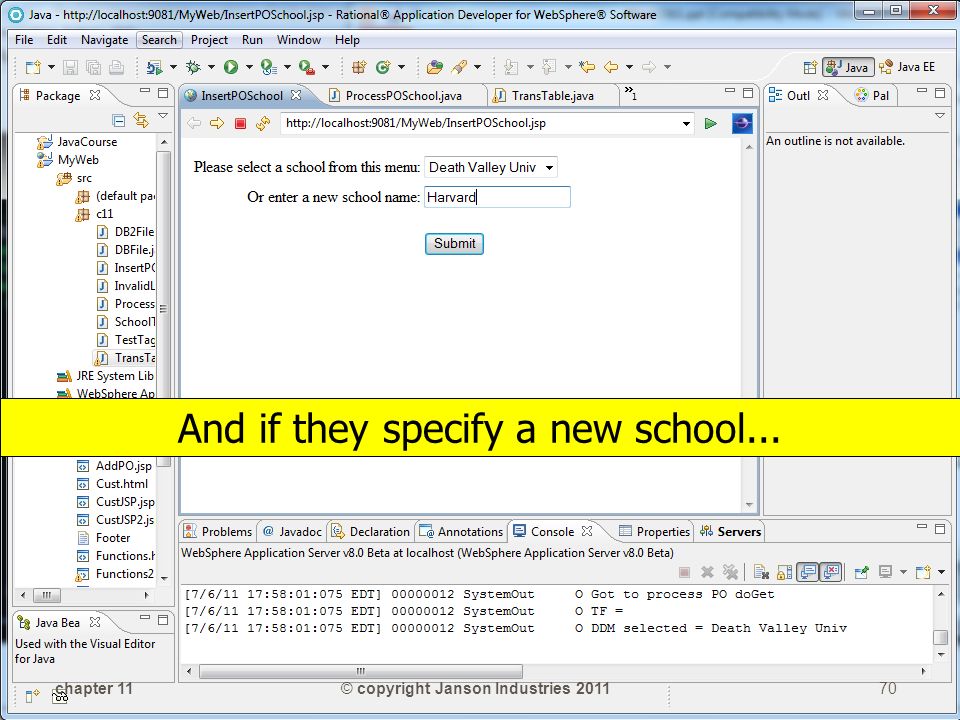The image size is (960, 720).
Task: Open the Navigate menu
Action: (105, 40)
